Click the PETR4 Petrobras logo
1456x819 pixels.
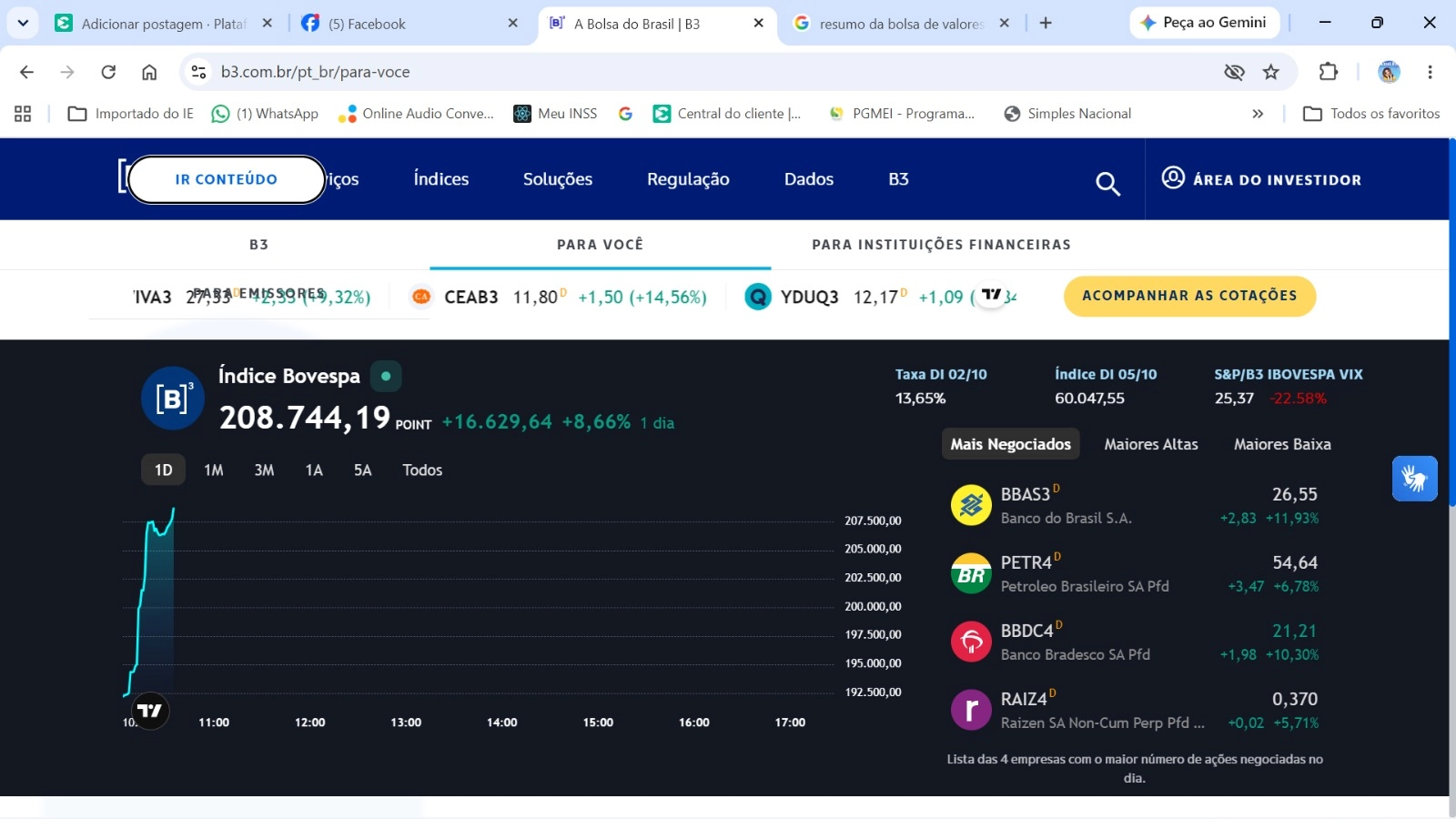(x=971, y=573)
